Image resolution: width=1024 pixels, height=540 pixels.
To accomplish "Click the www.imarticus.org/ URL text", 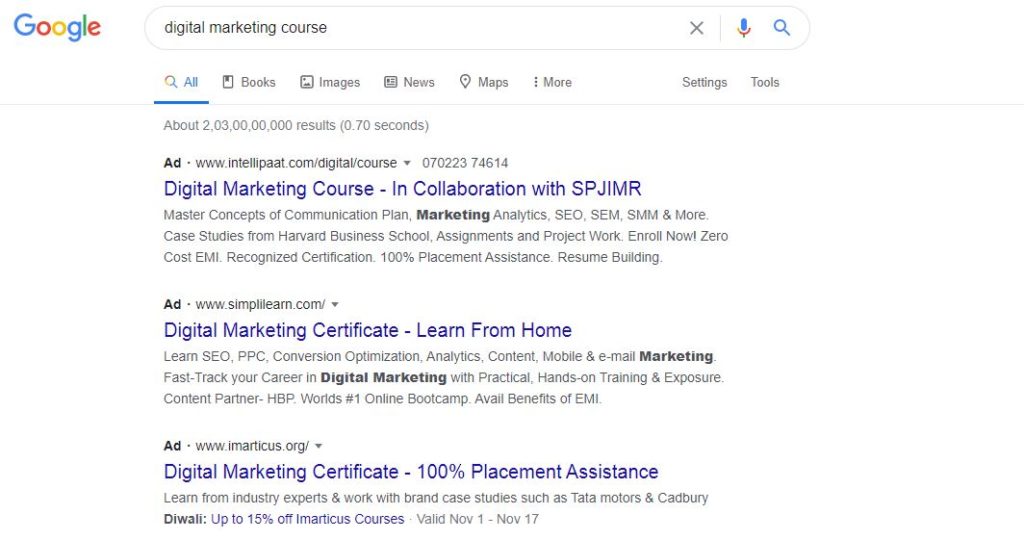I will (252, 446).
